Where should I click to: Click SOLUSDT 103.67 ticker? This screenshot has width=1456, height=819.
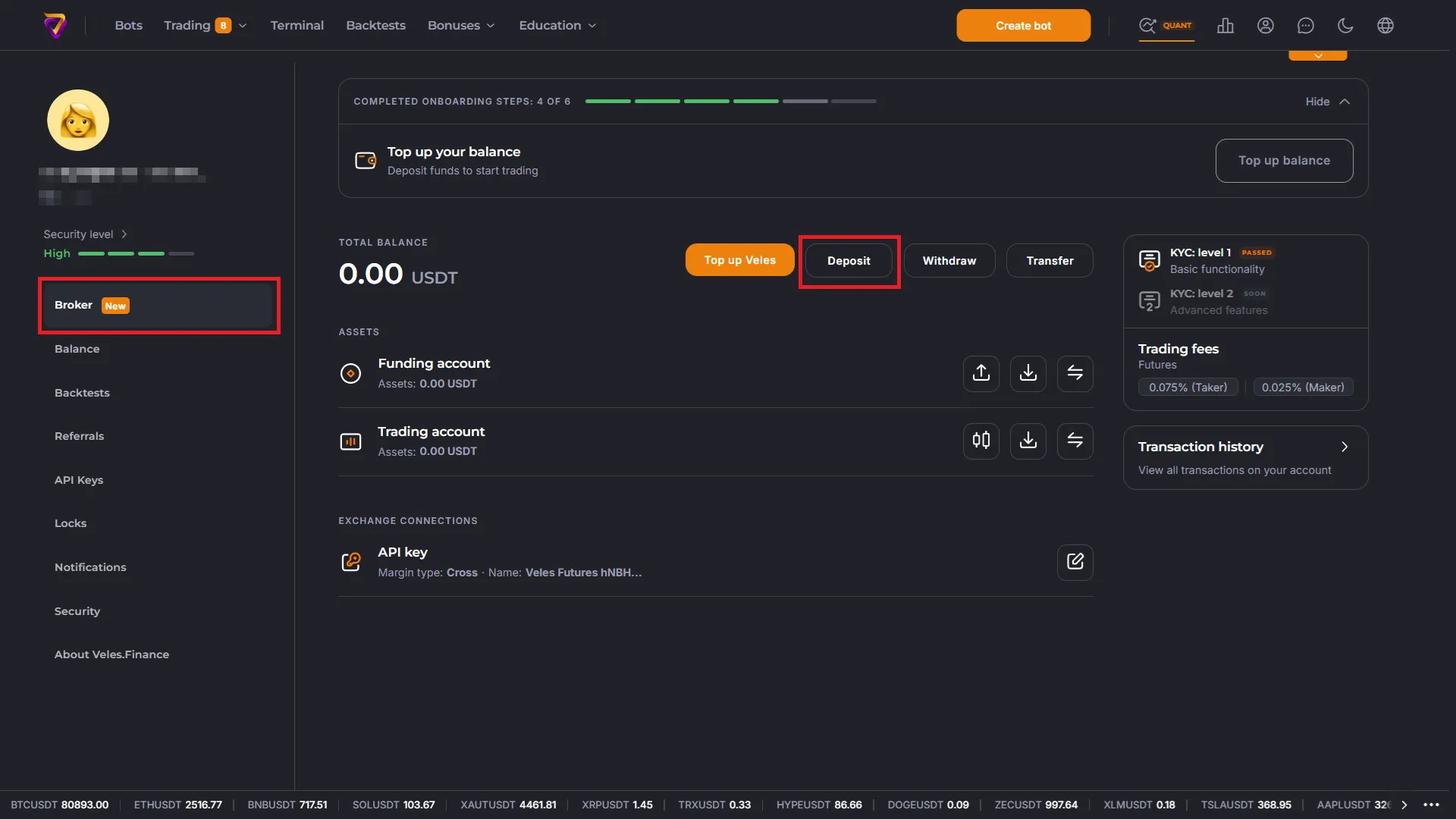(394, 805)
